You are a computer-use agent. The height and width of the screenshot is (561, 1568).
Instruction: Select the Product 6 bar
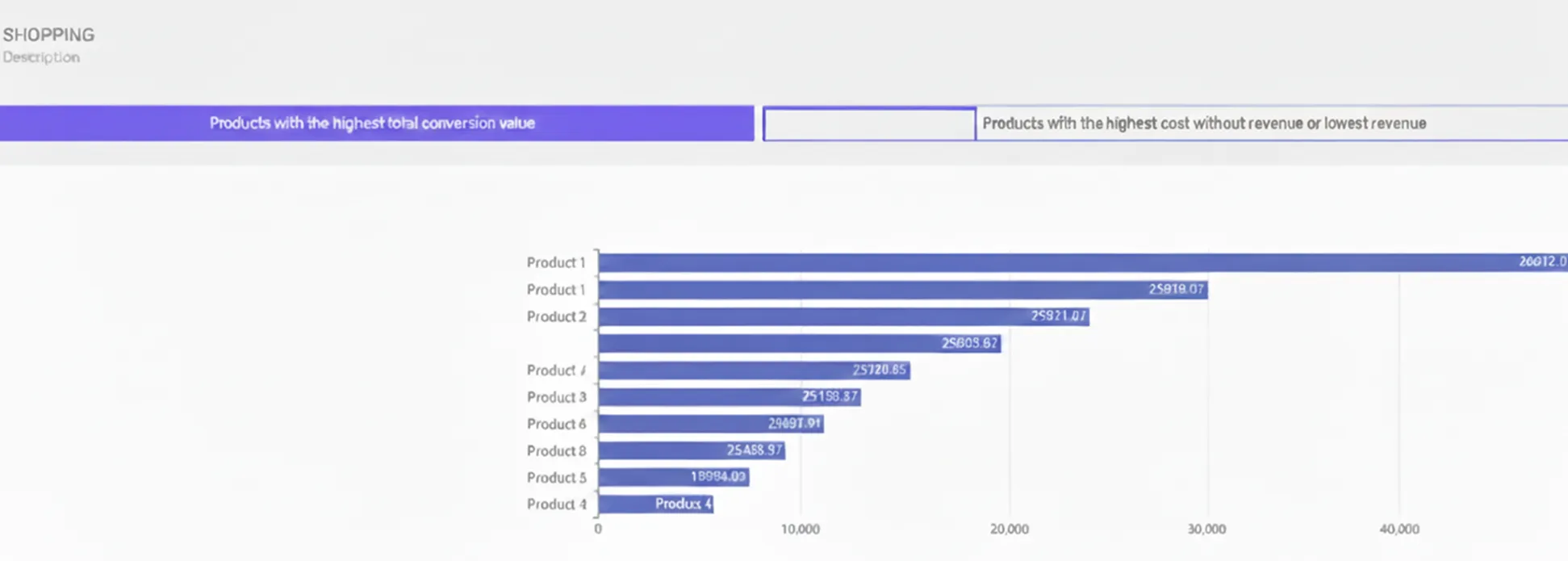[710, 424]
